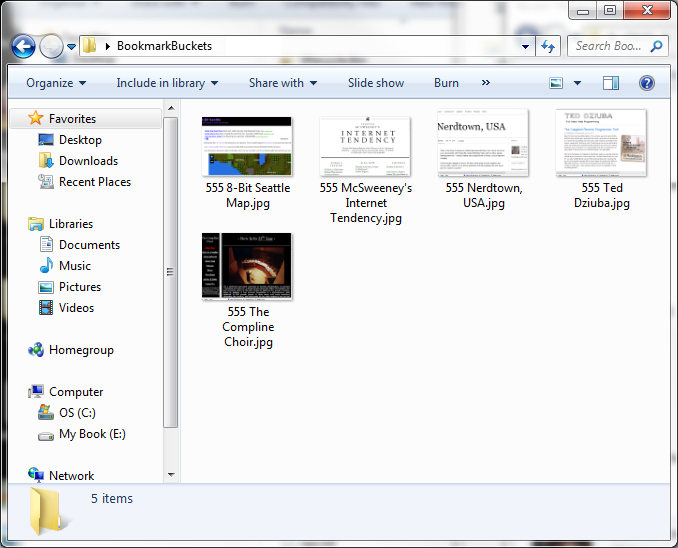Open Include in library menu
This screenshot has height=548, width=678.
pos(167,83)
